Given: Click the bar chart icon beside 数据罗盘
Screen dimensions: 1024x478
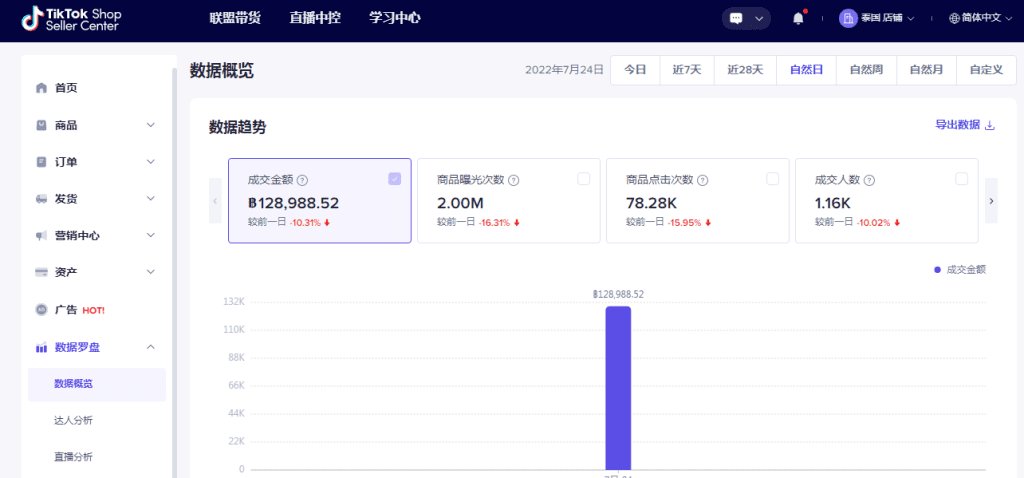Looking at the screenshot, I should pyautogui.click(x=41, y=347).
